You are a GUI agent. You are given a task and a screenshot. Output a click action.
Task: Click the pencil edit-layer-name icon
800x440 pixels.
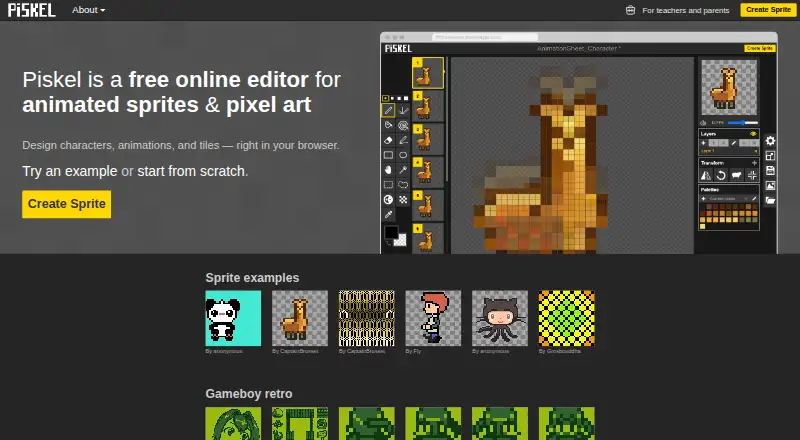click(x=734, y=143)
